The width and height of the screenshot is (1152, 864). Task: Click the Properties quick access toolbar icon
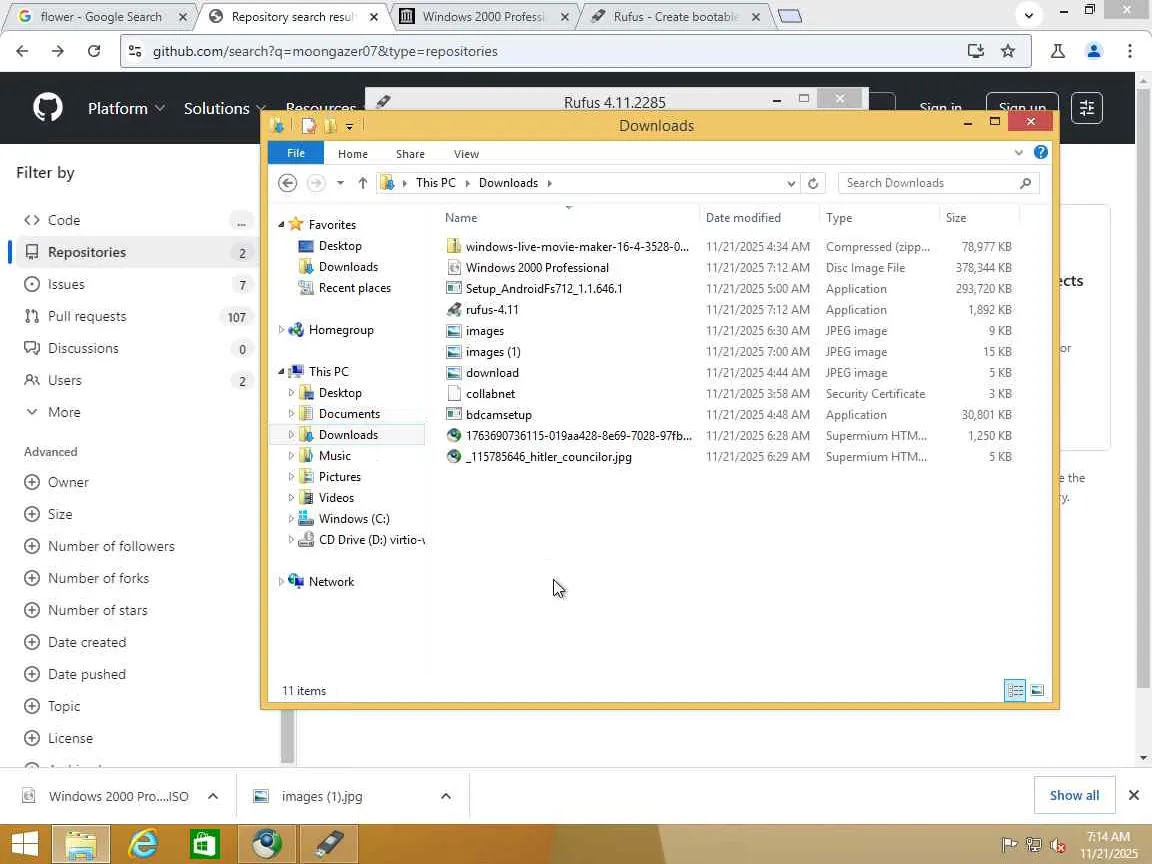[x=309, y=126]
